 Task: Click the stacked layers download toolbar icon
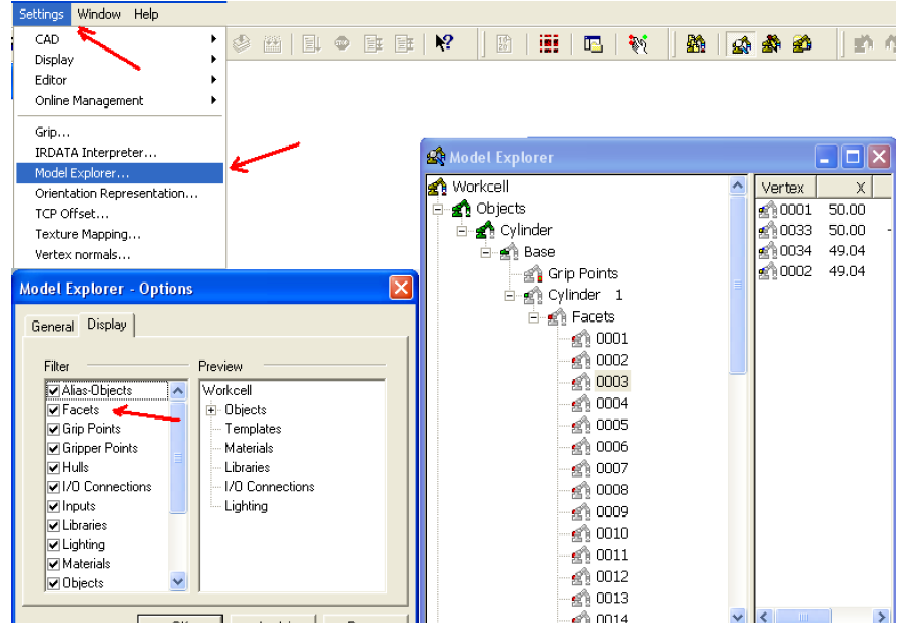pyautogui.click(x=241, y=43)
